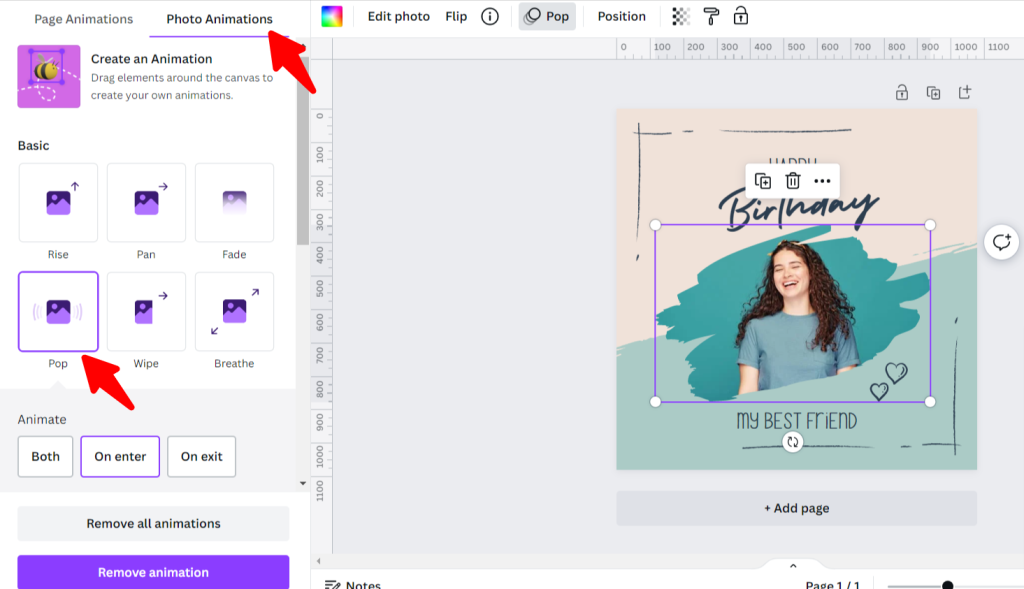Open more options with the three-dot menu
This screenshot has height=589, width=1024.
(823, 181)
